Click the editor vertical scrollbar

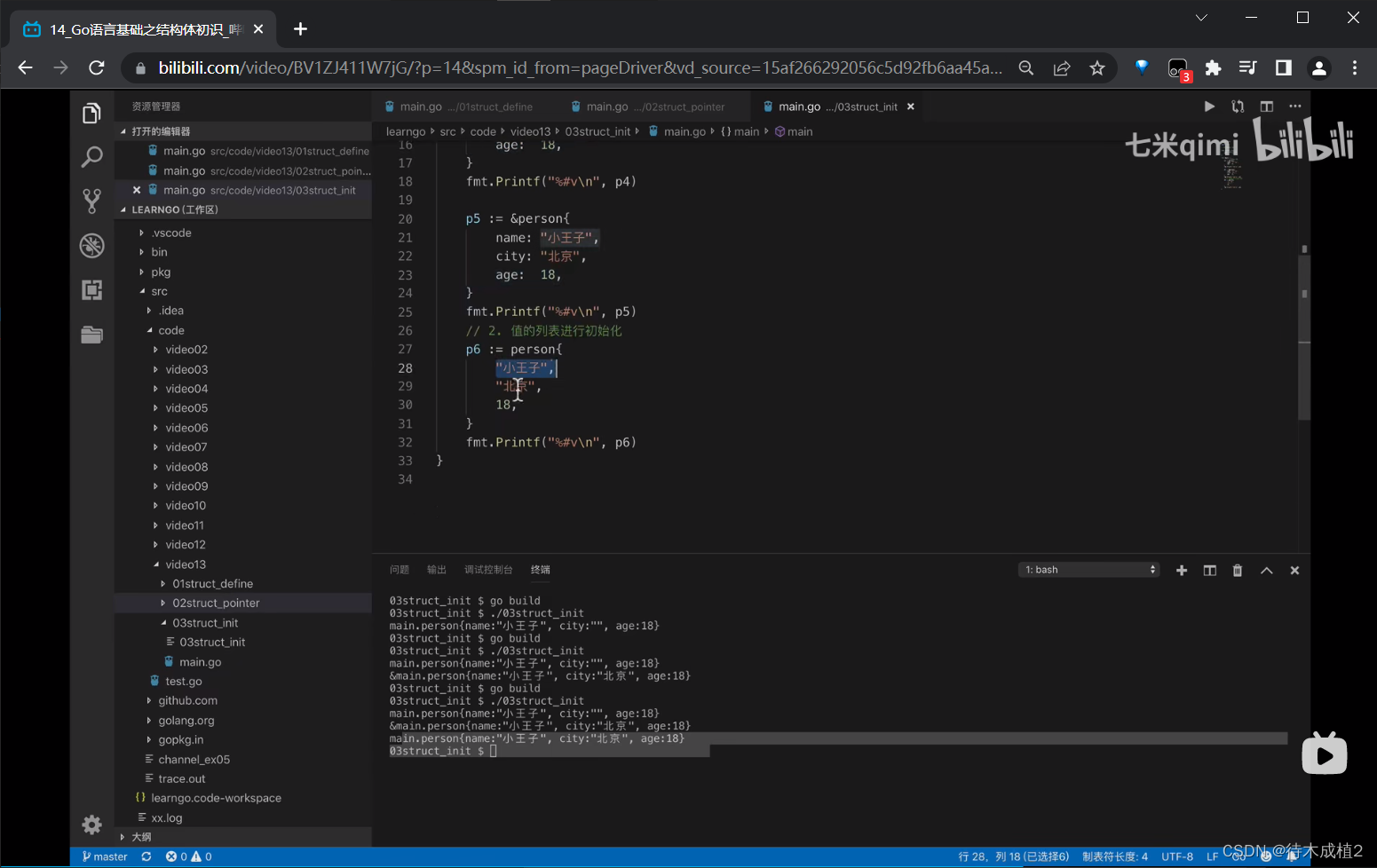(x=1304, y=337)
